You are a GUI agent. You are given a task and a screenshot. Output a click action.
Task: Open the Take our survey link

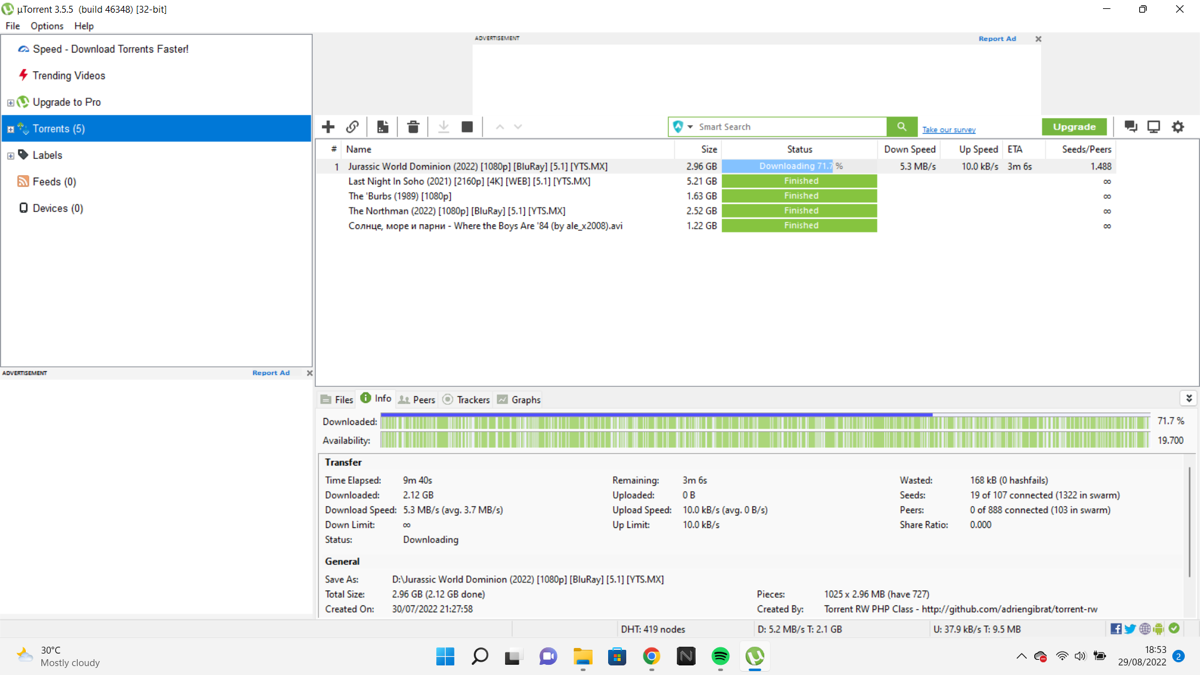pos(949,130)
